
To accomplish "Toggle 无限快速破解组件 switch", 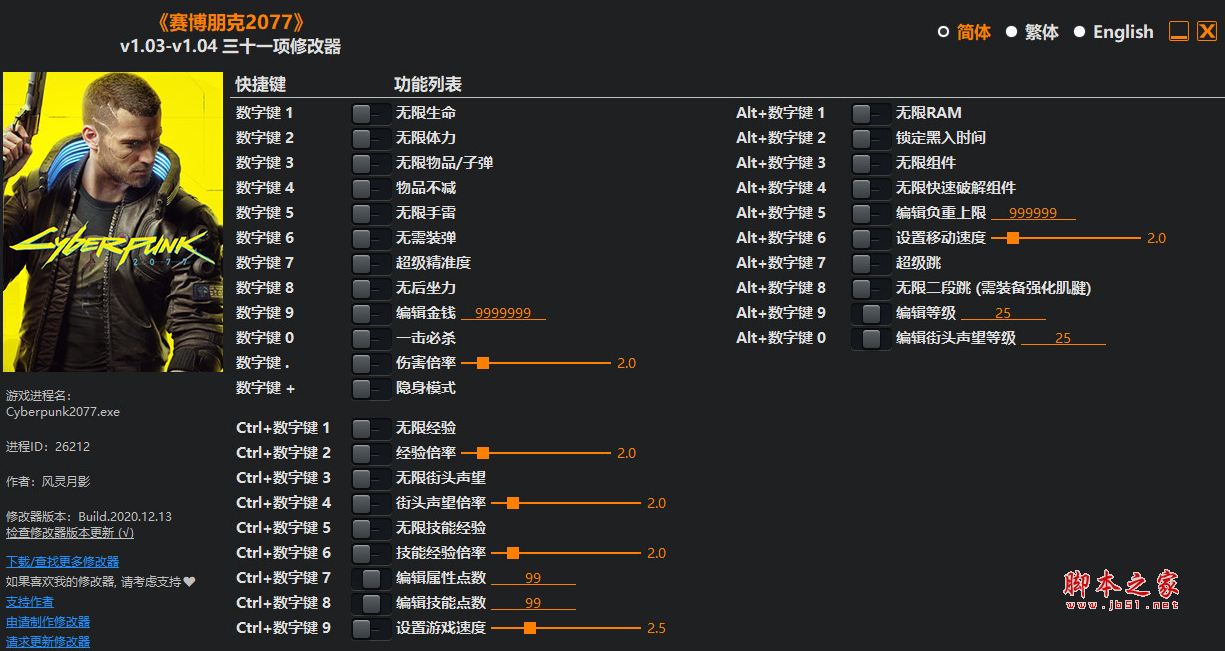I will pyautogui.click(x=871, y=188).
